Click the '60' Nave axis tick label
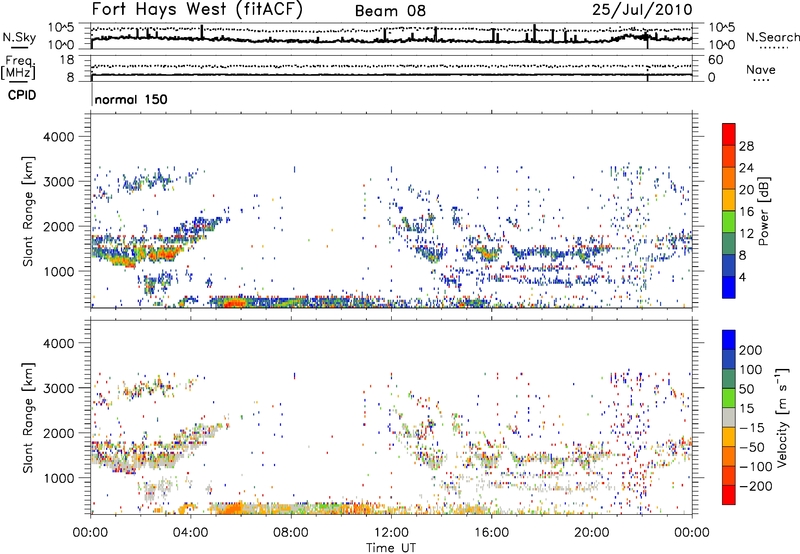800x554 pixels. click(715, 60)
